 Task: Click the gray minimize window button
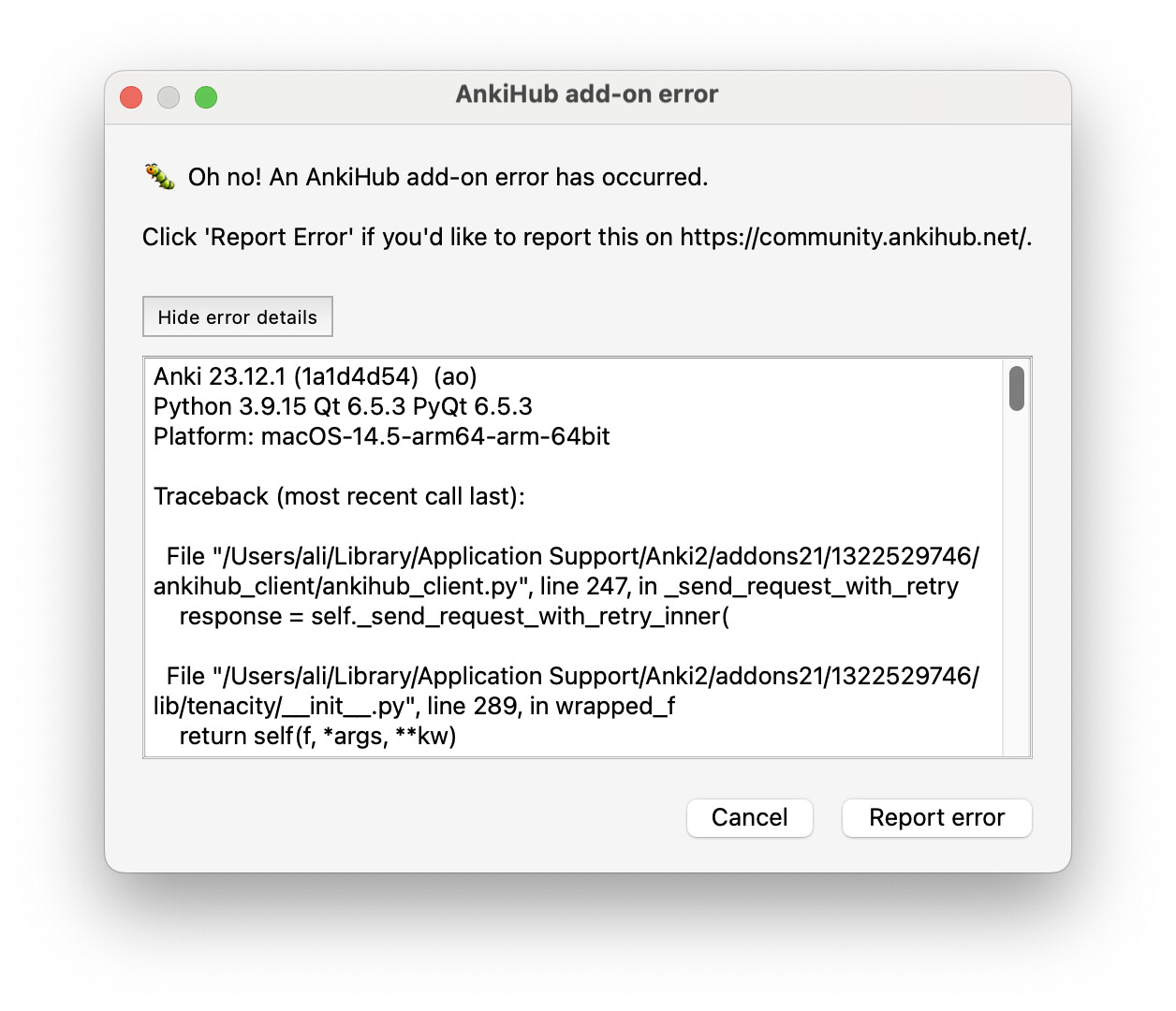169,97
